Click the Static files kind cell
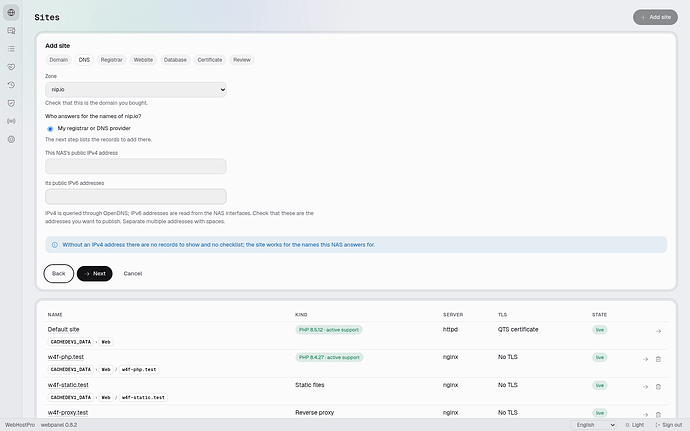This screenshot has height=431, width=690. [x=310, y=385]
